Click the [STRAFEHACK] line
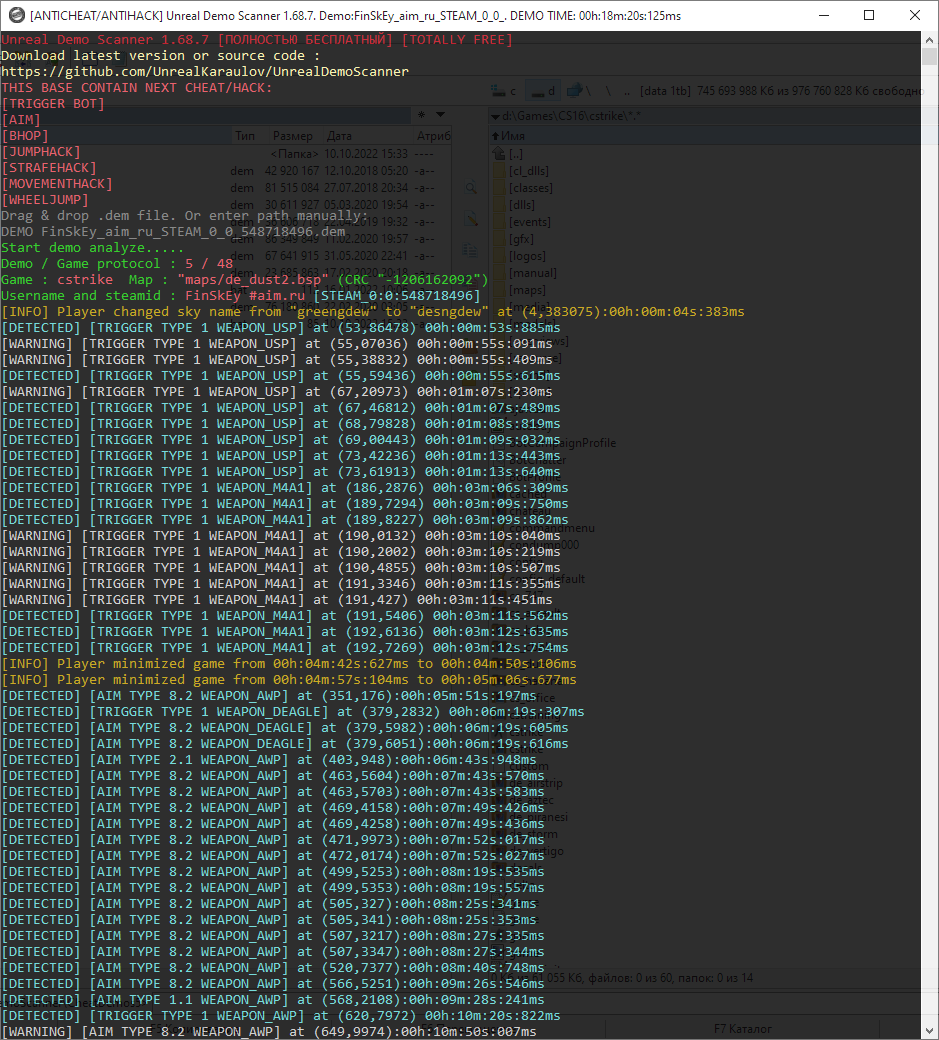The image size is (939, 1040). click(49, 167)
